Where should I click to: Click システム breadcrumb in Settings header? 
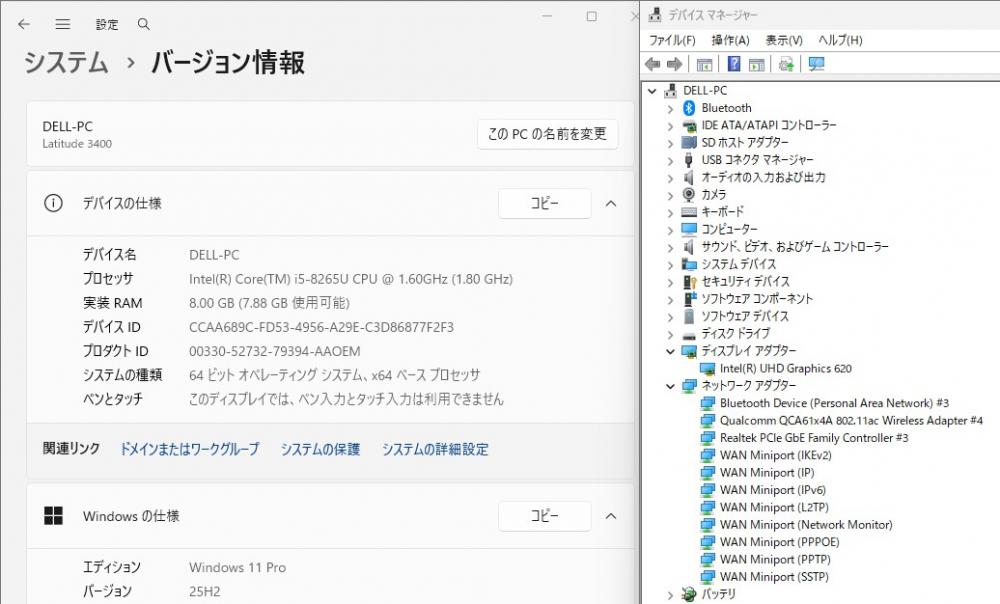pyautogui.click(x=66, y=63)
